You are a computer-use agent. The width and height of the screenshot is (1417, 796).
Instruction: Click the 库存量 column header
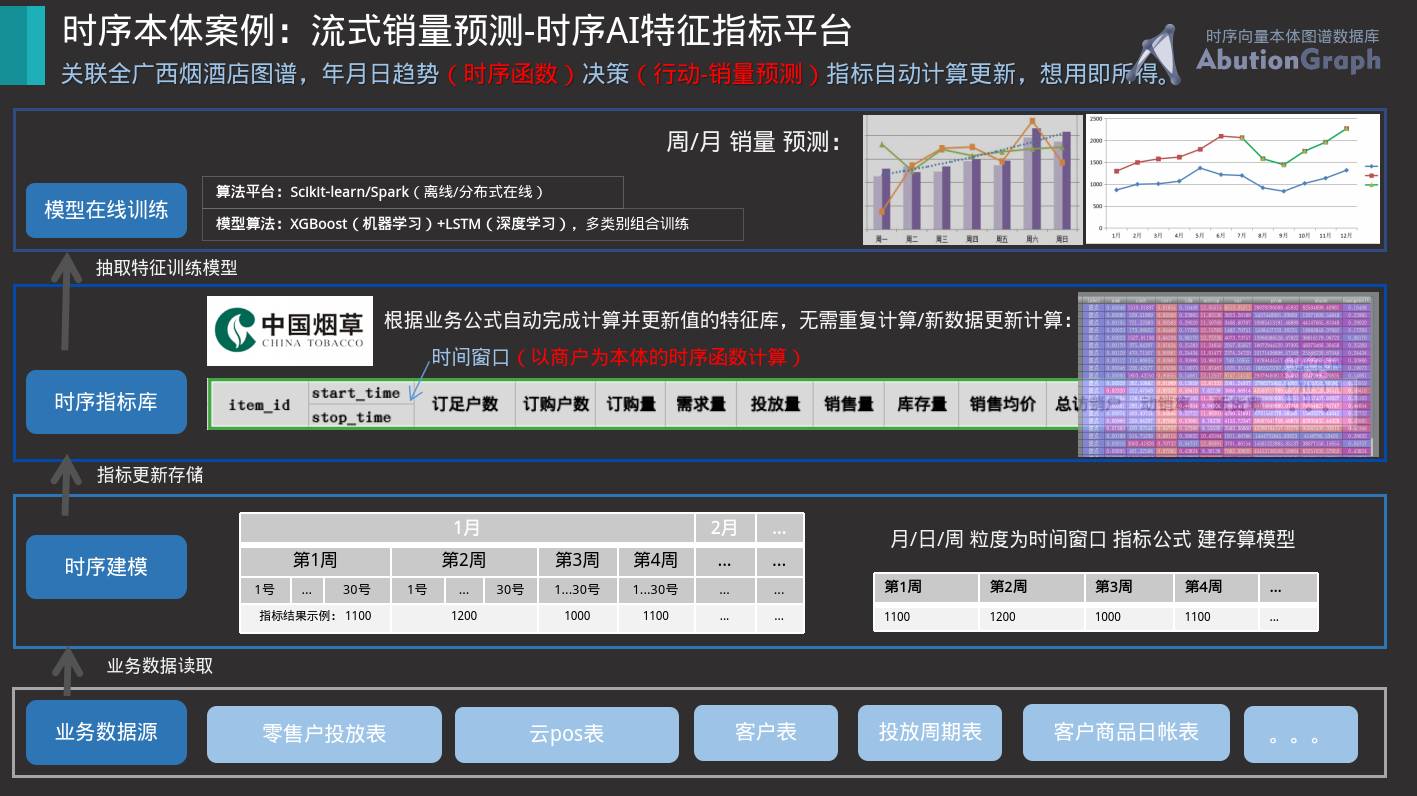pos(922,404)
